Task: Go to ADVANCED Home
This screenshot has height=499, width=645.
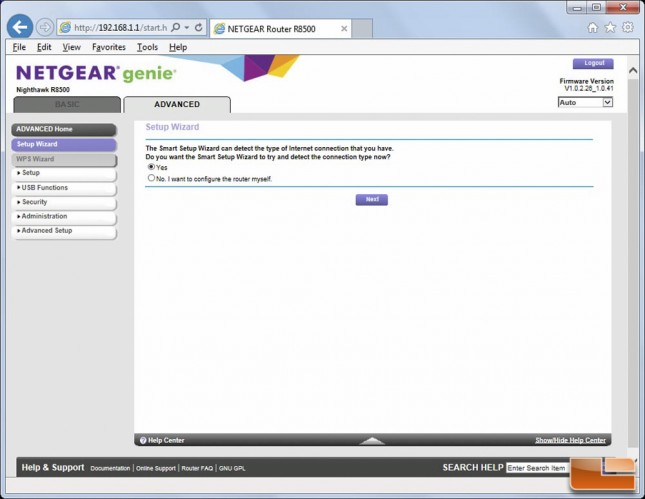Action: tap(64, 129)
